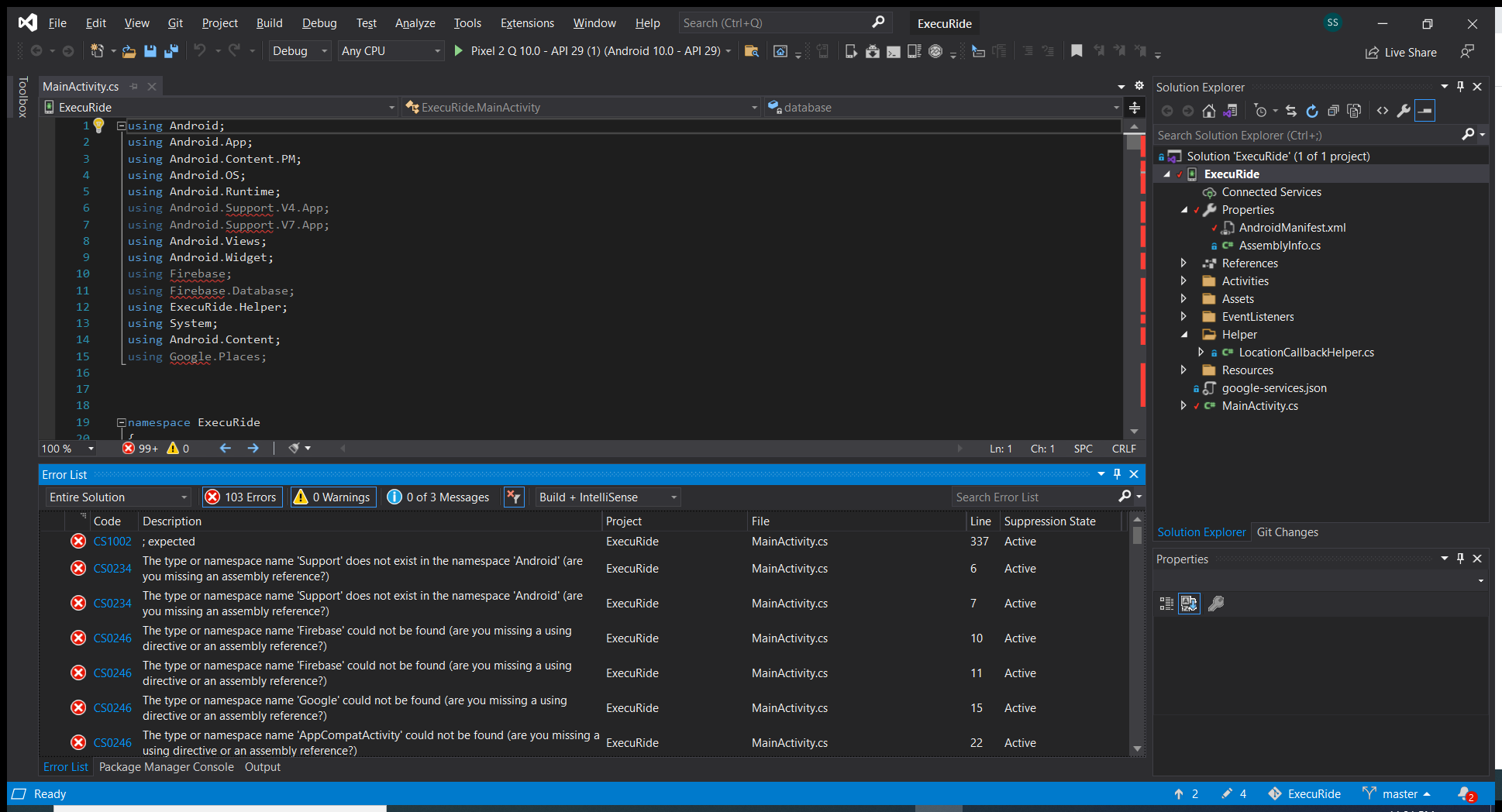Click the lightbulb quick actions icon on line 1

coord(98,126)
